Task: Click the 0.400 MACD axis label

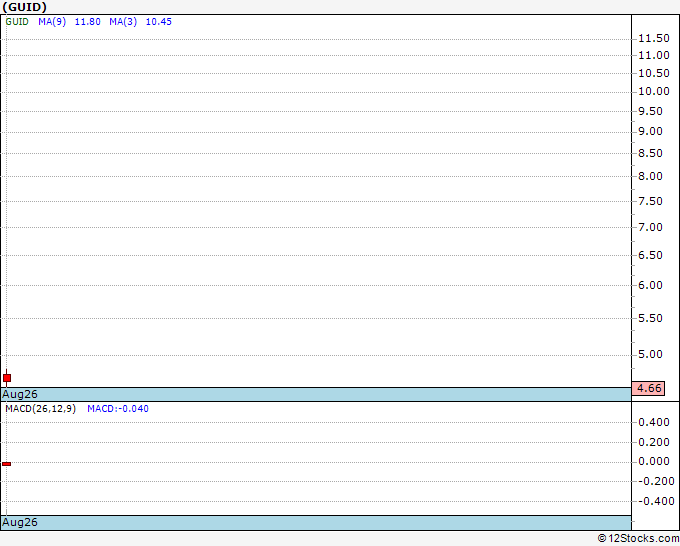Action: point(654,422)
